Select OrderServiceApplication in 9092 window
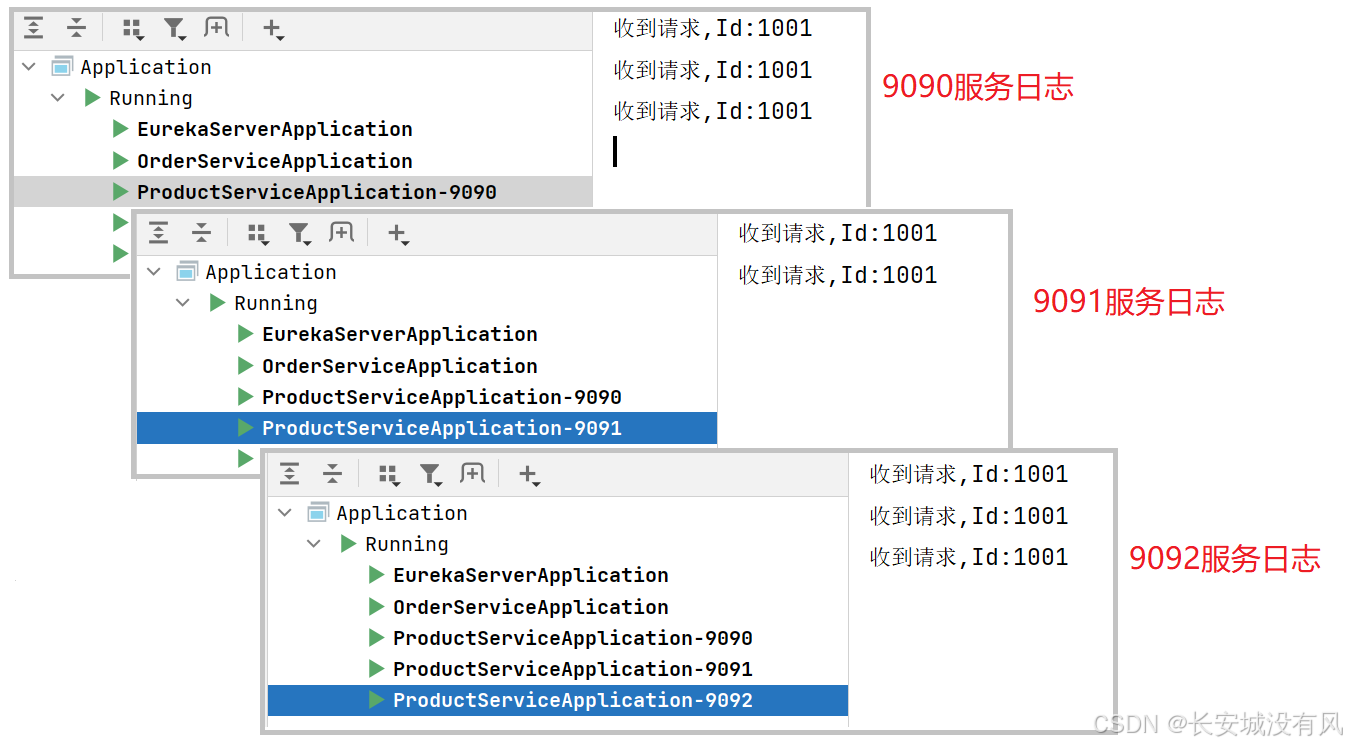Viewport: 1347px width, 746px height. pyautogui.click(x=559, y=607)
